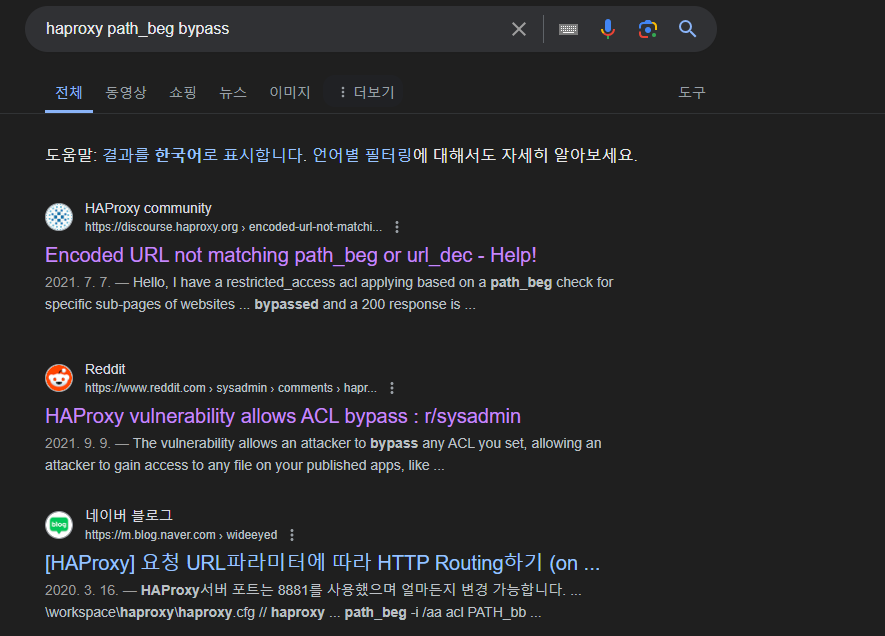Start voice search with the microphone icon
The height and width of the screenshot is (636, 885).
click(608, 29)
